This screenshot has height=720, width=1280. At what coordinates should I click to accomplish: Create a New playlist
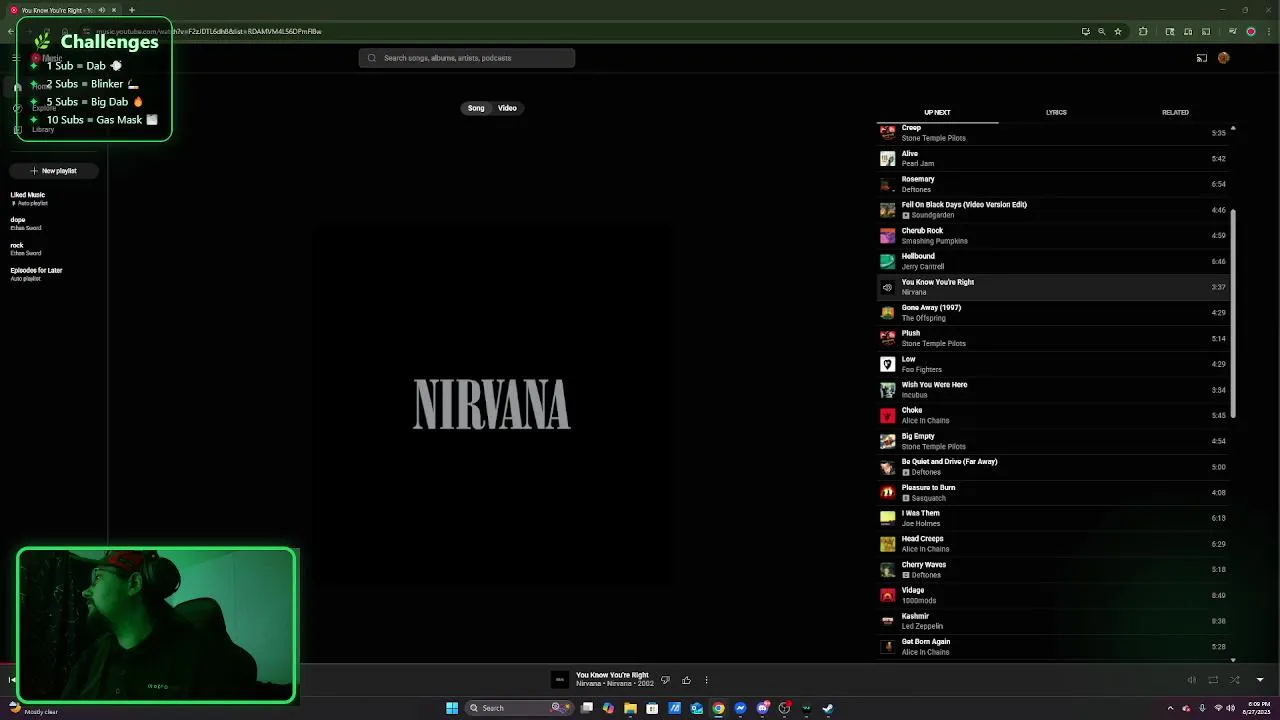tap(53, 171)
